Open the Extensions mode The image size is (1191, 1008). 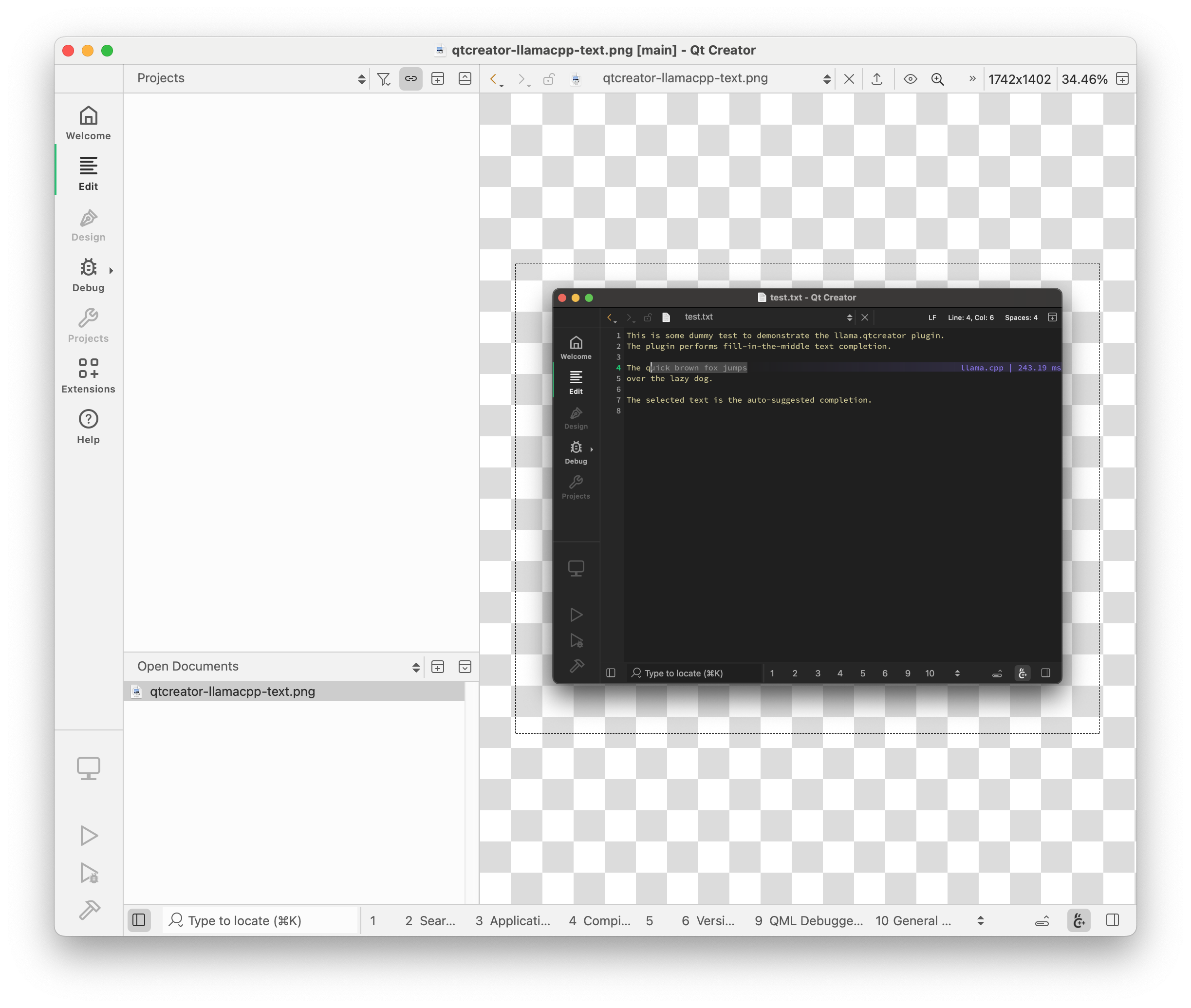(88, 376)
